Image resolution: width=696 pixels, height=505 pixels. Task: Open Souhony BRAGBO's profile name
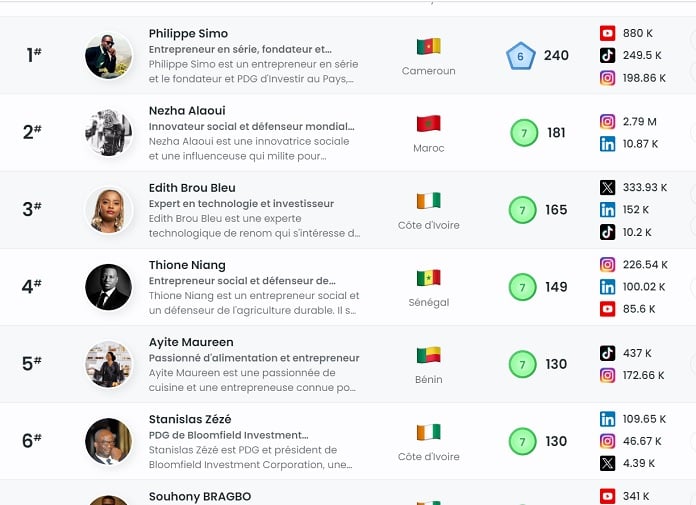[200, 497]
